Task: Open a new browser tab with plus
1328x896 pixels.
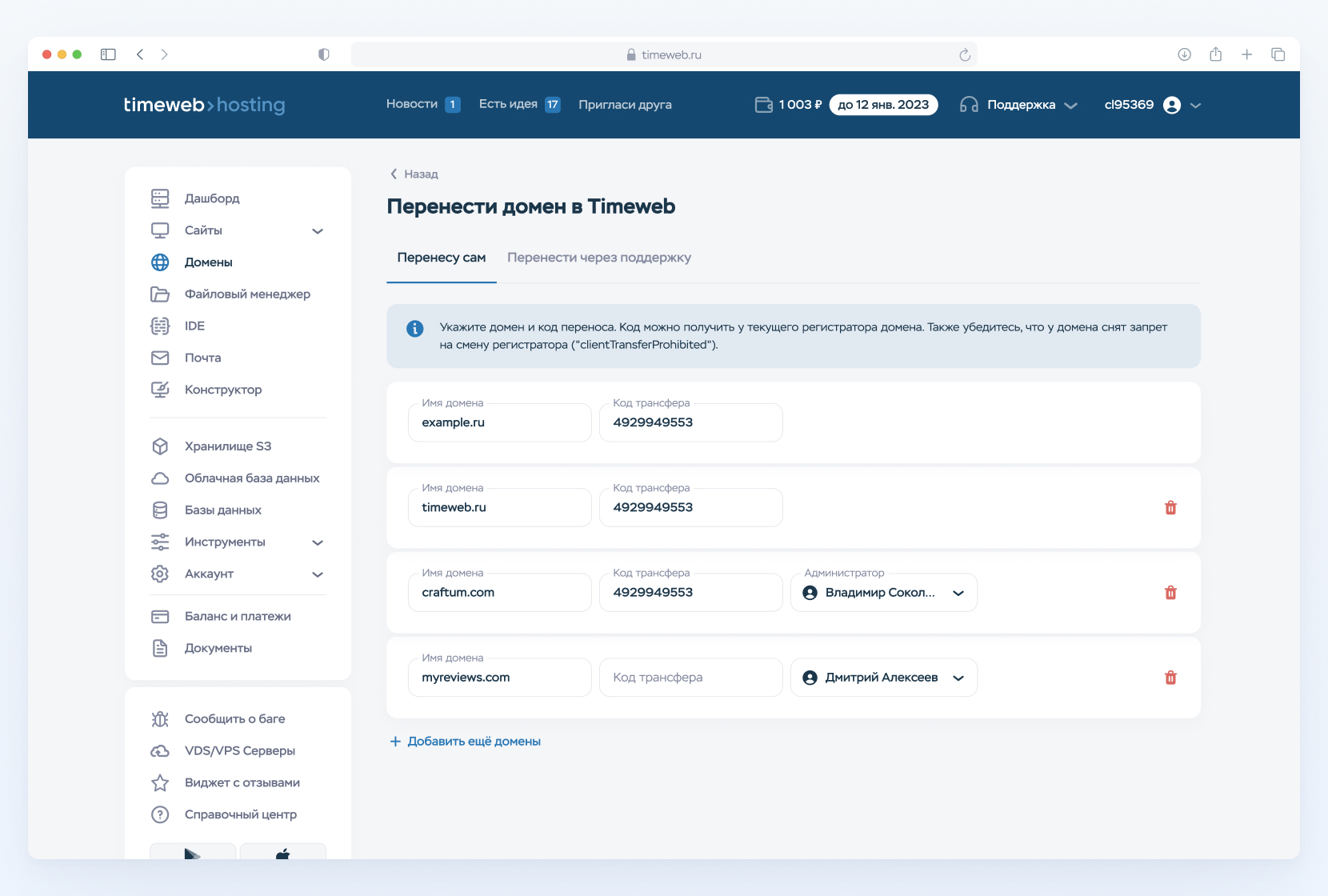Action: 1246,54
